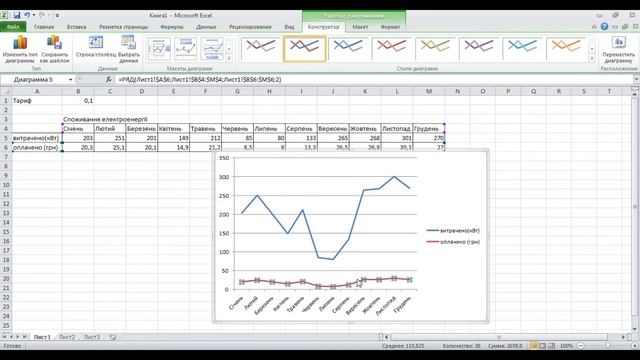Minimize the ribbon with caret icon
The width and height of the screenshot is (640, 360).
point(594,27)
